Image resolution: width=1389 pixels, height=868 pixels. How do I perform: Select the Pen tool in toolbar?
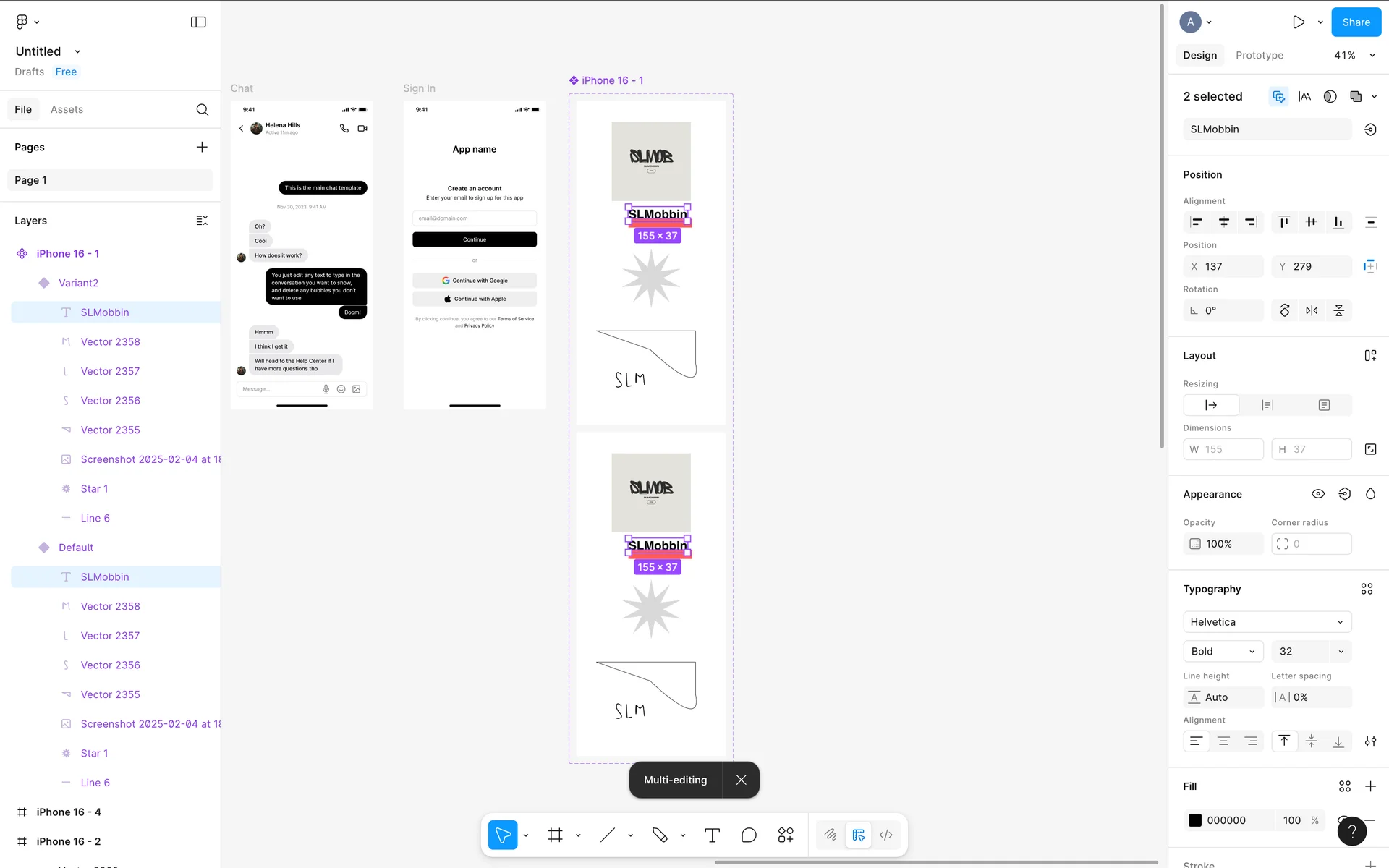(x=659, y=835)
